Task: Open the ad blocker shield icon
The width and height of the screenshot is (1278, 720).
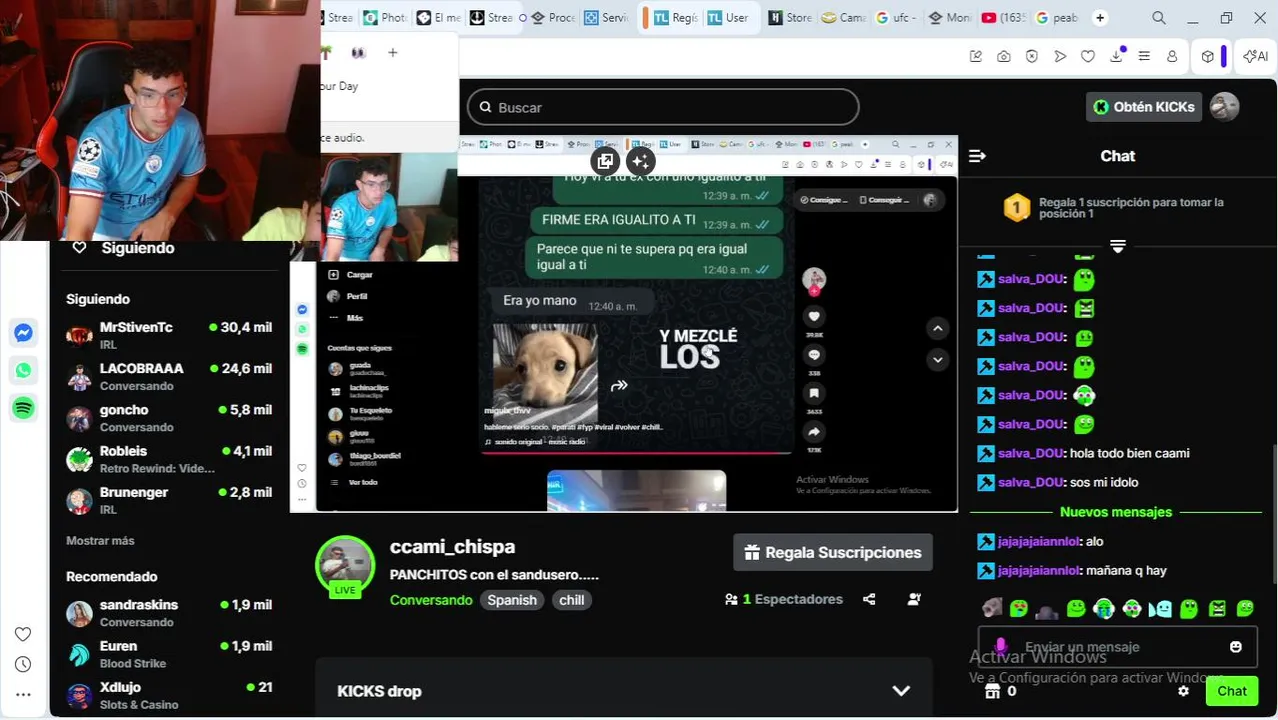Action: (x=1032, y=57)
